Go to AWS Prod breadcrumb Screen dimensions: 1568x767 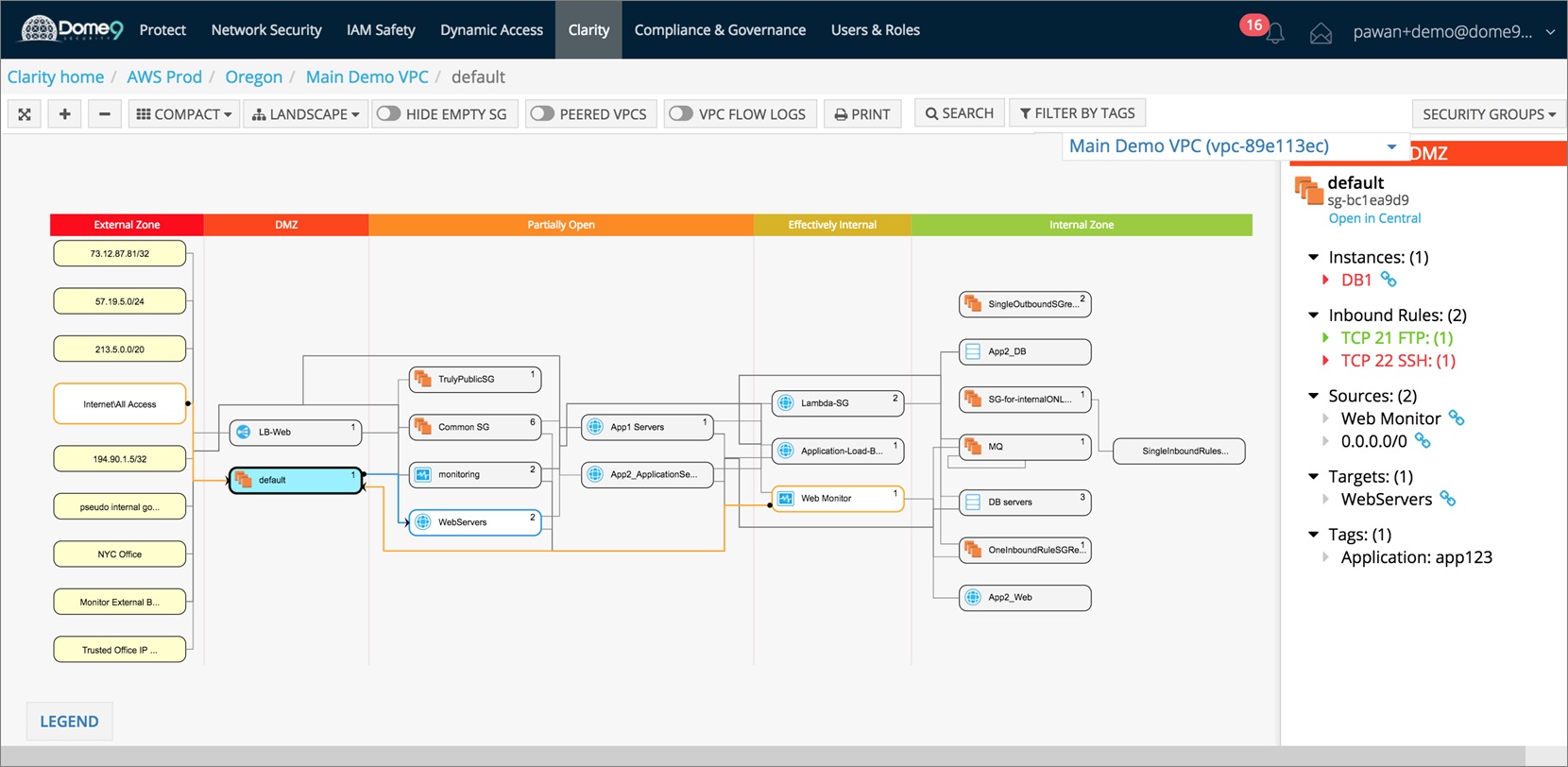164,77
